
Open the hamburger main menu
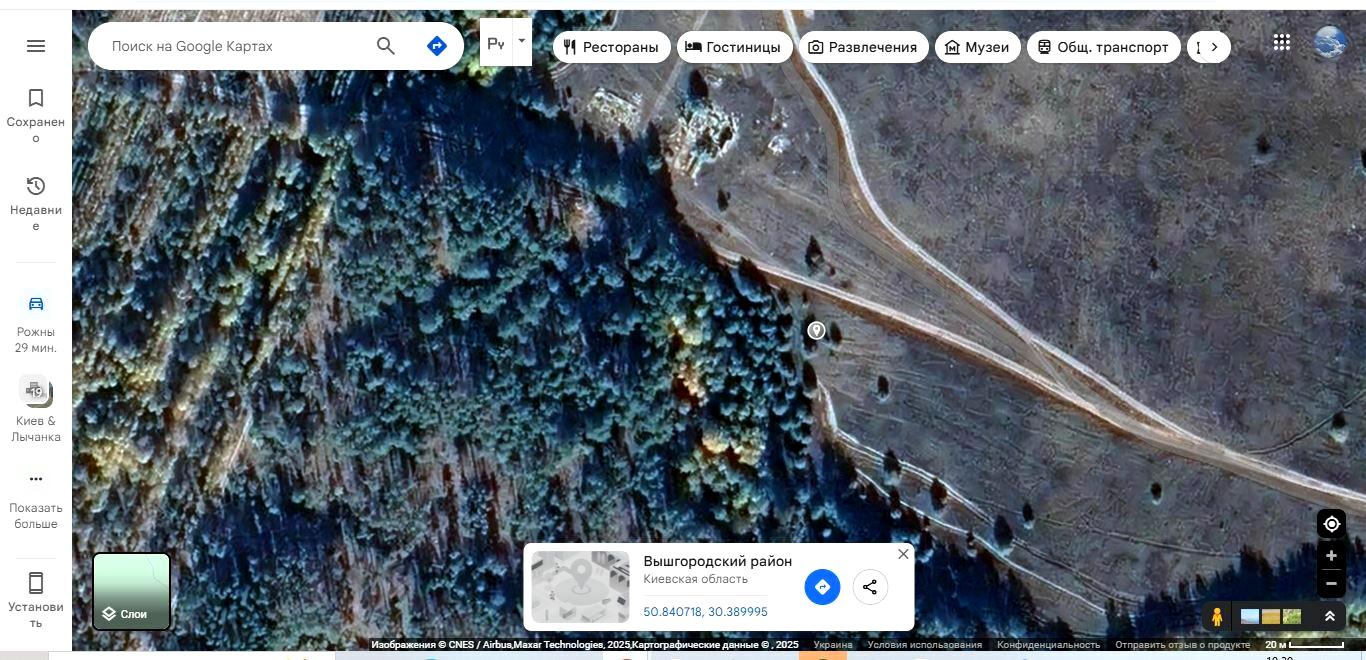pos(36,46)
